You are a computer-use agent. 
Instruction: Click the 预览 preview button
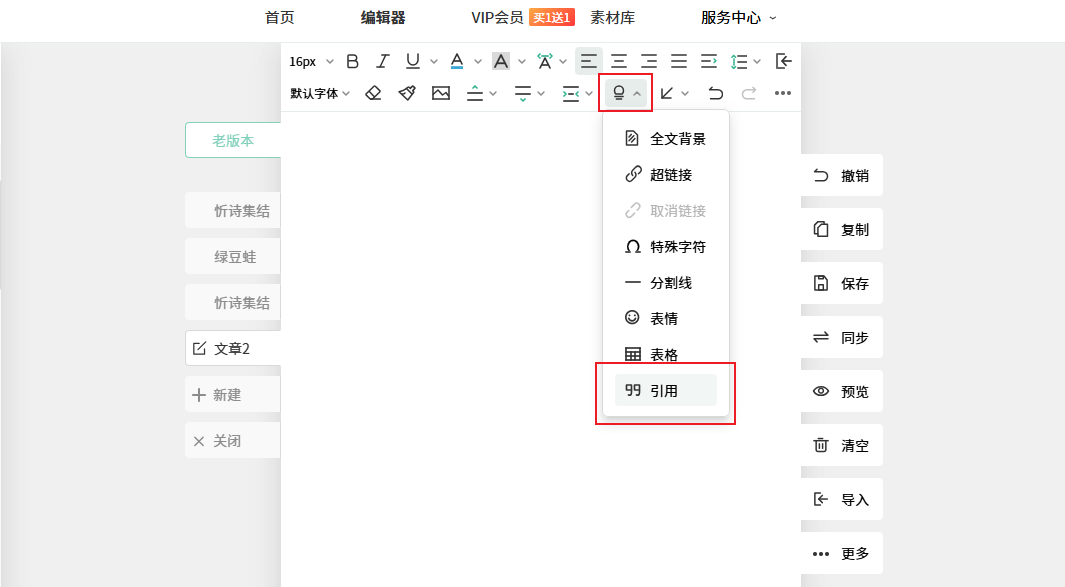pyautogui.click(x=842, y=391)
